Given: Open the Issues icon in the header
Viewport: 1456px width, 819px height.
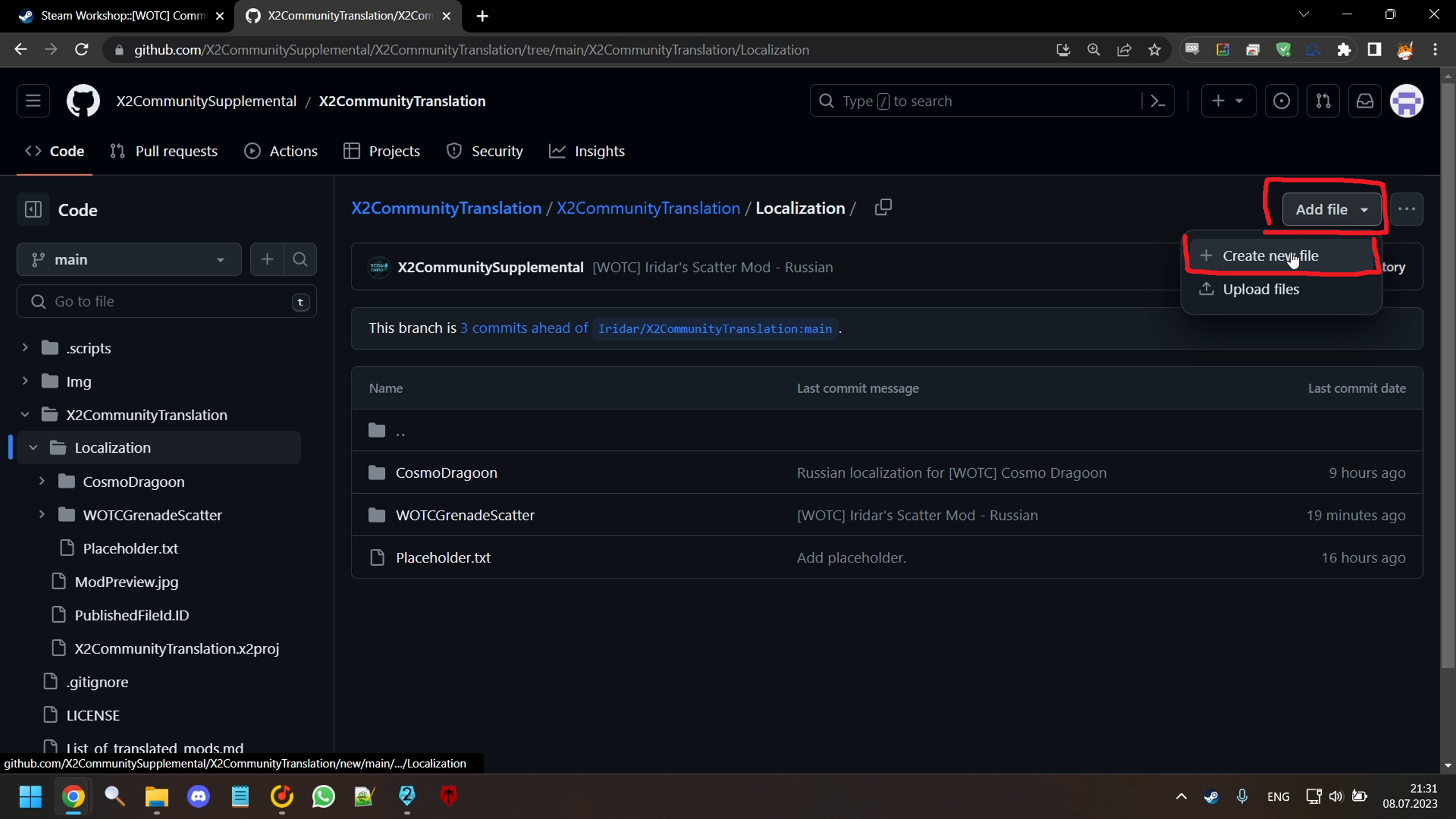Looking at the screenshot, I should [x=1281, y=101].
